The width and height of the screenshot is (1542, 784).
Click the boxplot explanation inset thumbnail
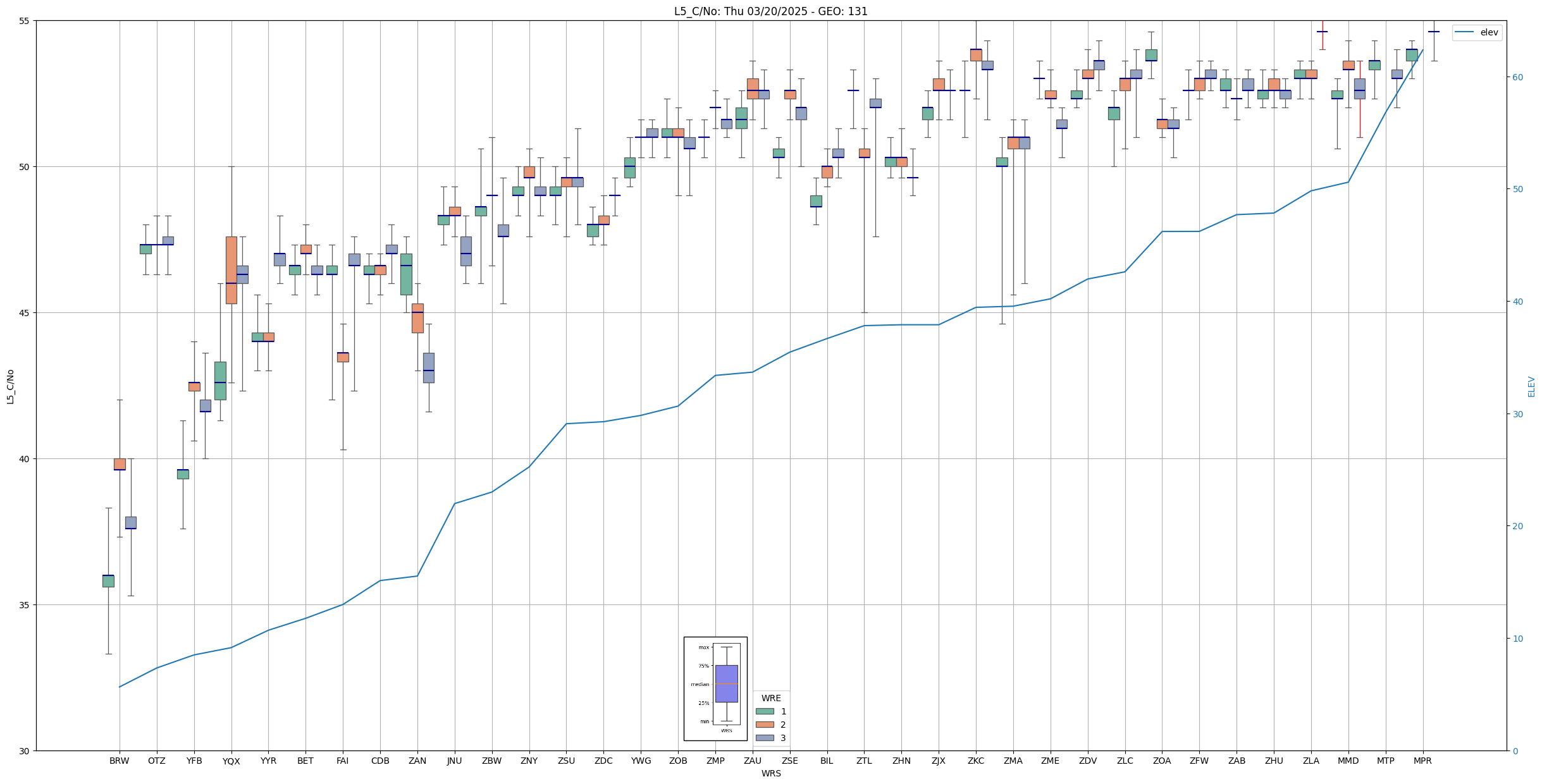[715, 689]
